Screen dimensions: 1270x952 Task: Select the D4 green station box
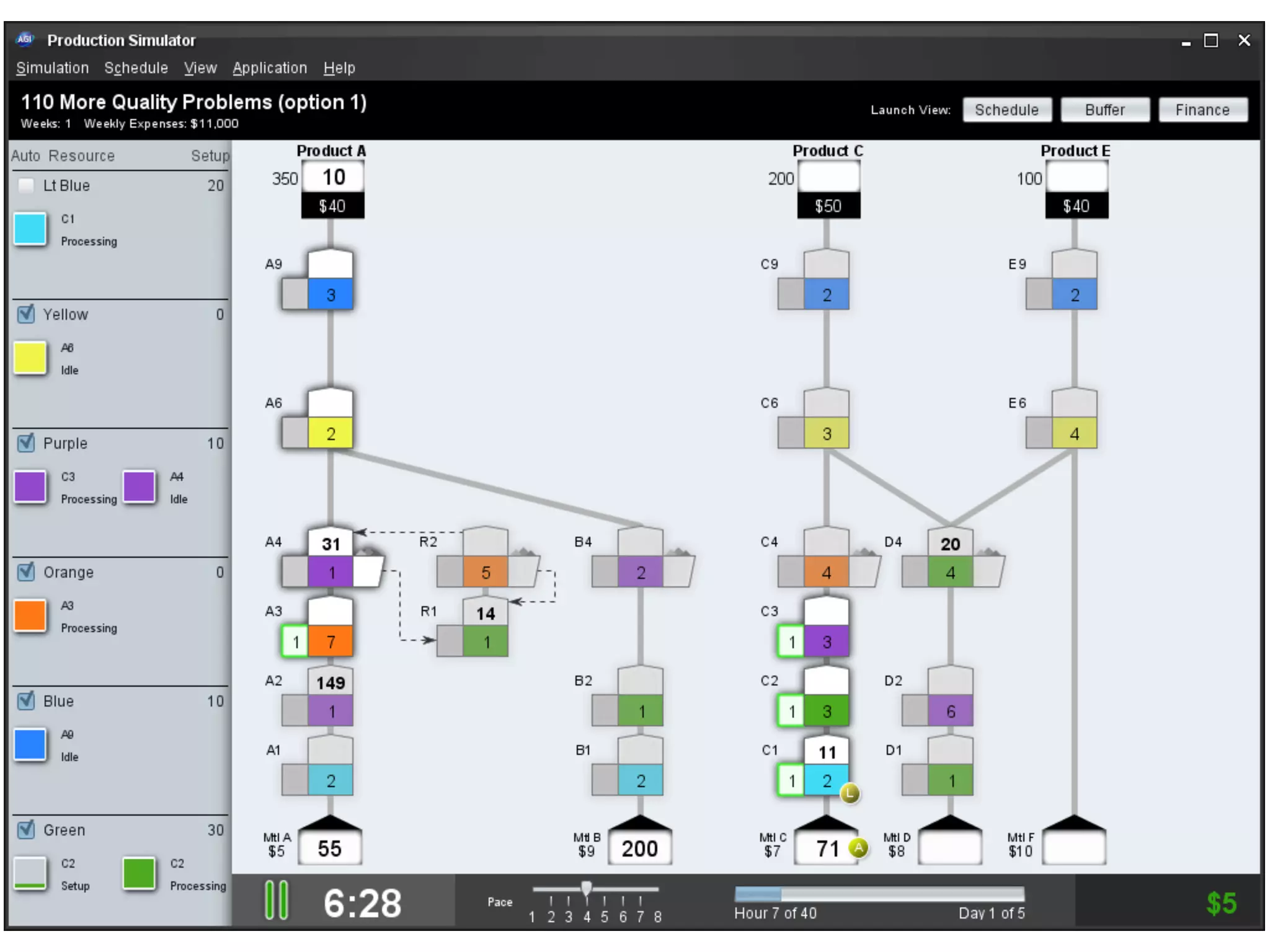pyautogui.click(x=950, y=572)
